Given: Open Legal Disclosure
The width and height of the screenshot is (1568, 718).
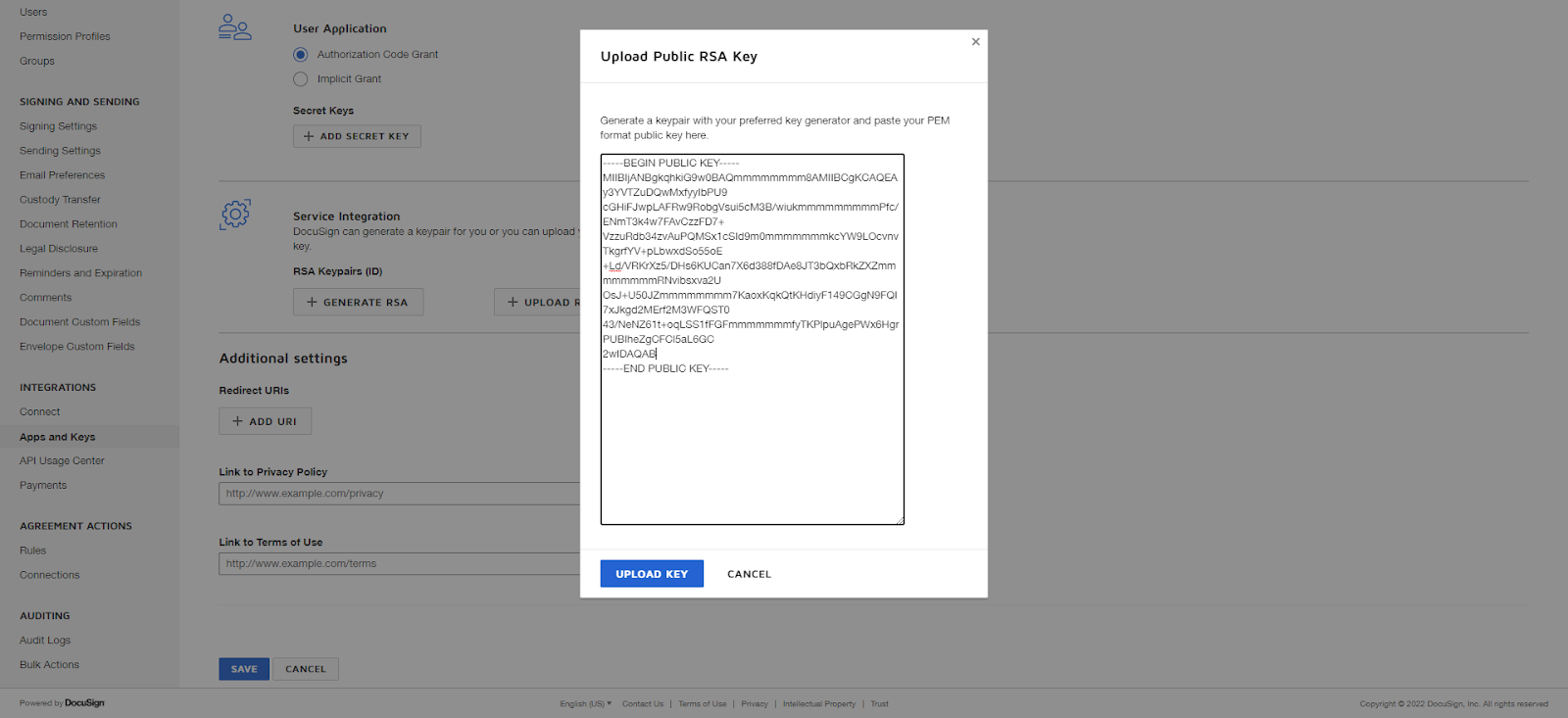Looking at the screenshot, I should pyautogui.click(x=59, y=249).
